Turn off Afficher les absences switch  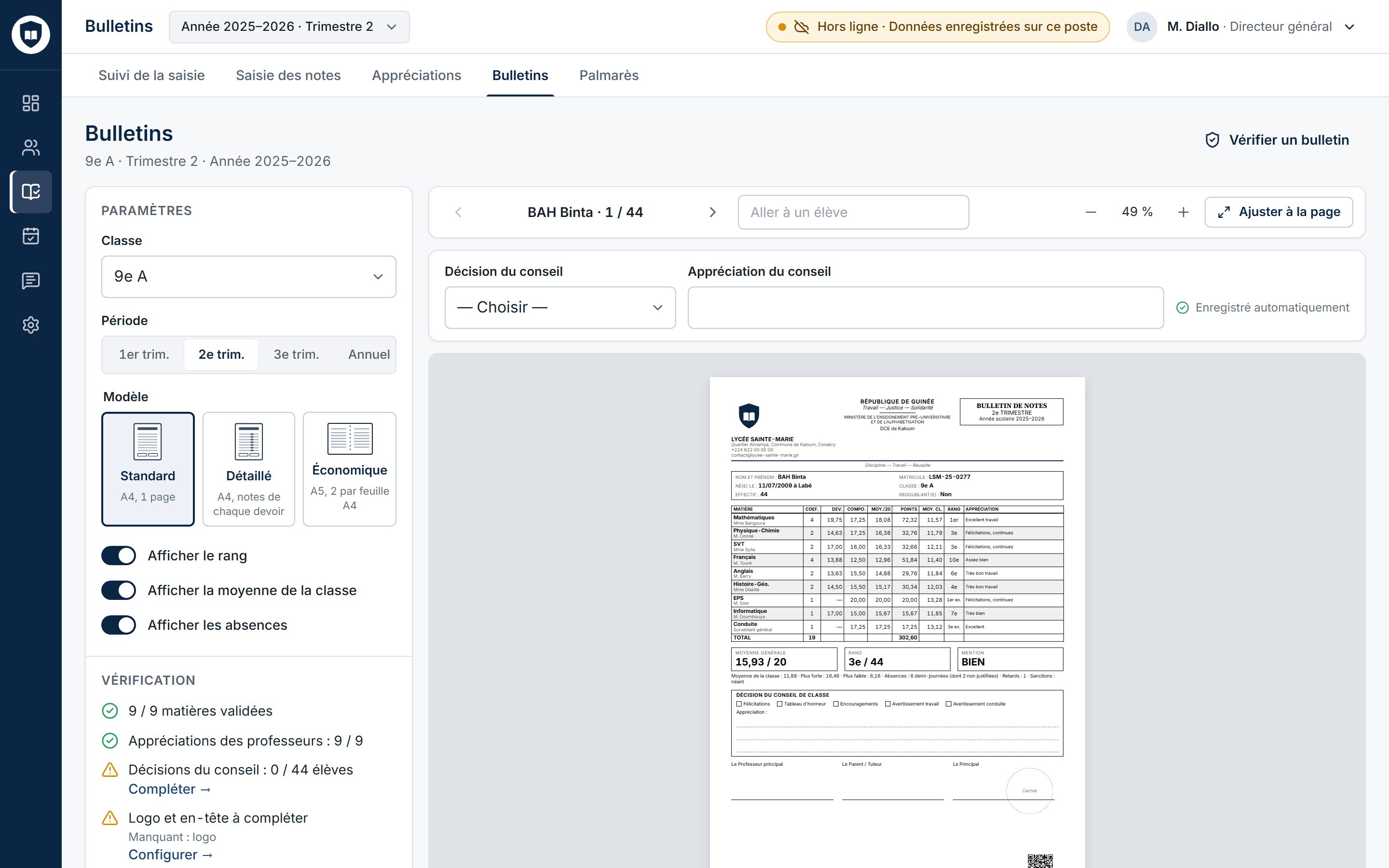click(119, 625)
